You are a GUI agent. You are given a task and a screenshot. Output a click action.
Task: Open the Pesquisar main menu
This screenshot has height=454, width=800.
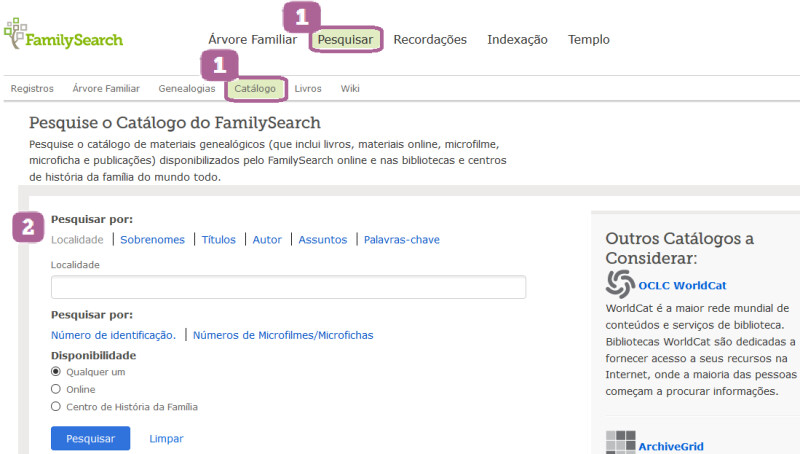point(345,40)
